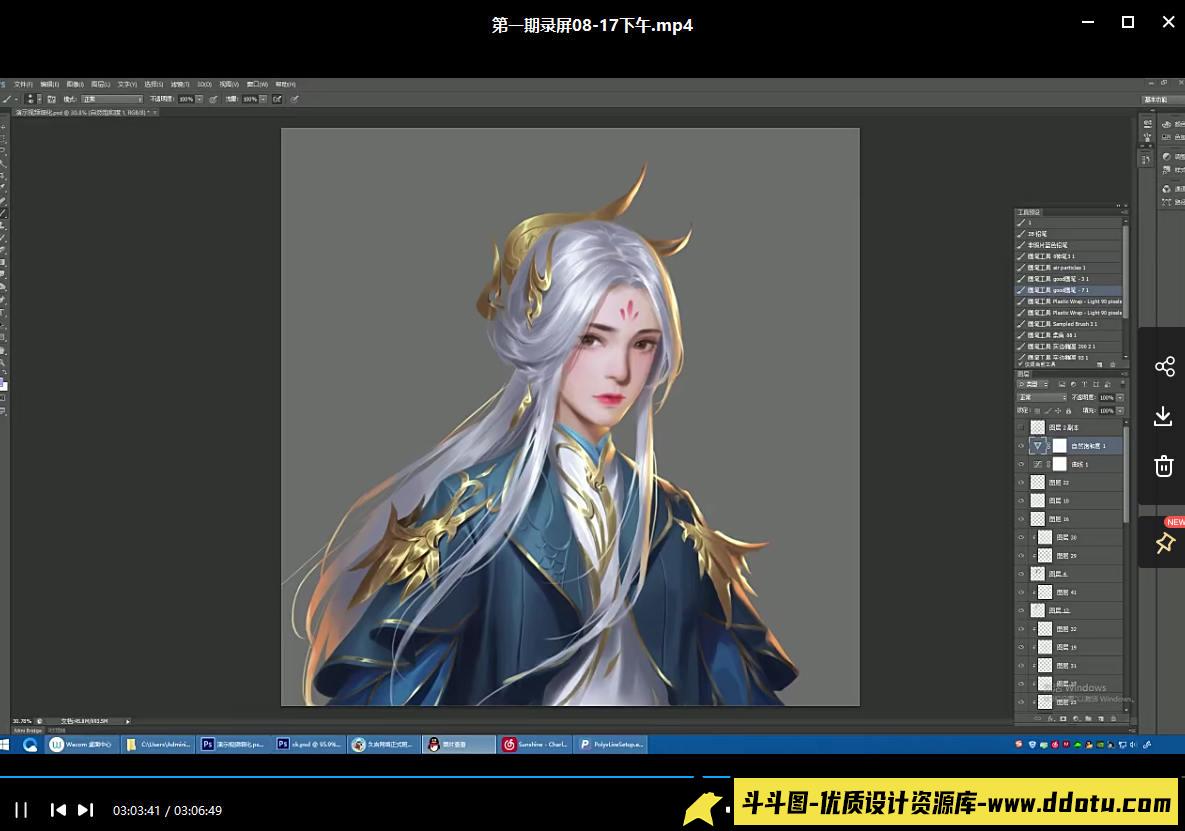Toggle pressure-for-opacity icon in options bar
This screenshot has width=1185, height=831.
[213, 100]
